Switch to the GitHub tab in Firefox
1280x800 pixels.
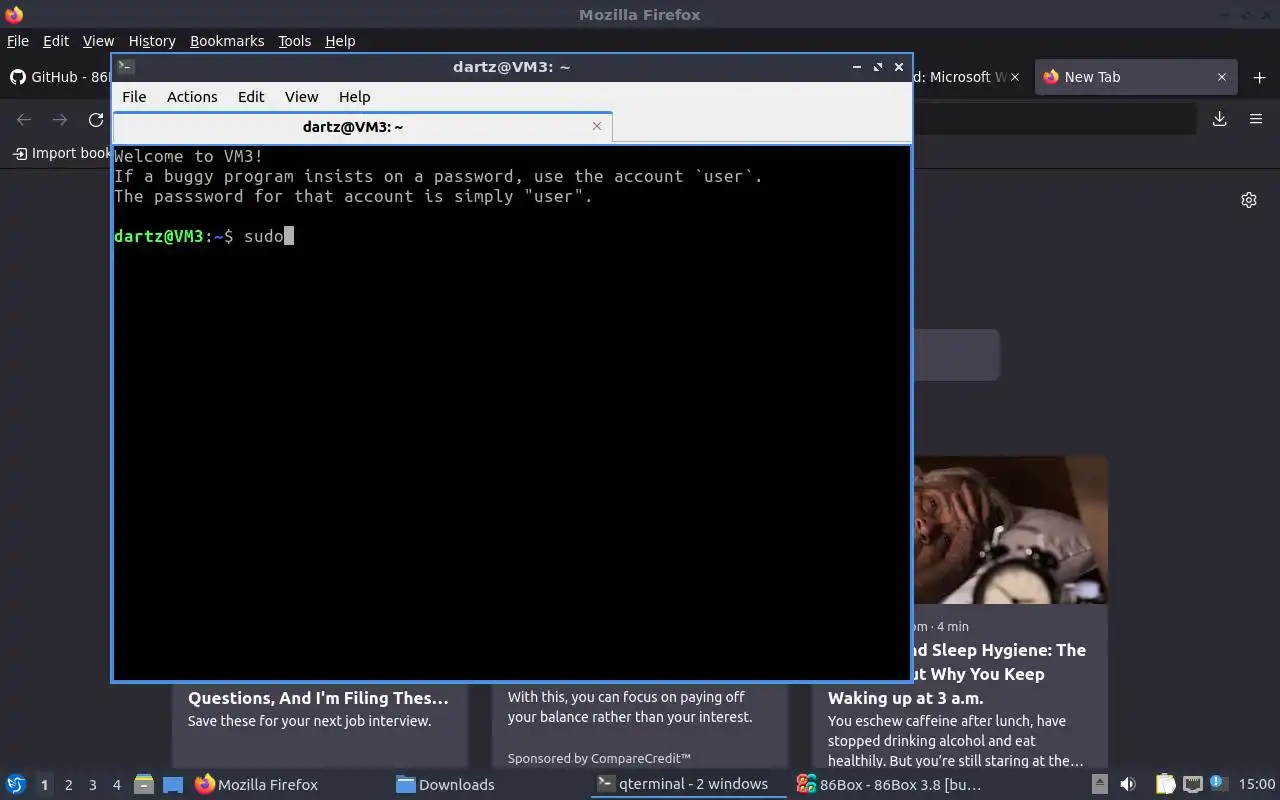58,77
